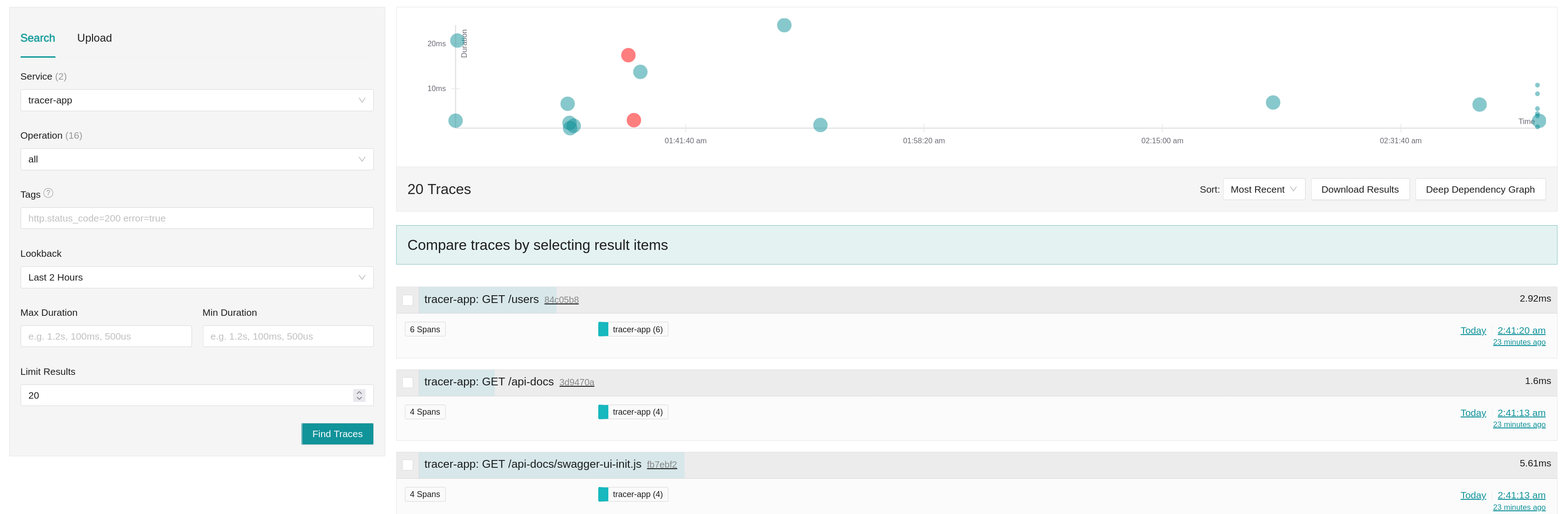
Task: Open the Deep Dependency Graph
Action: (1480, 189)
